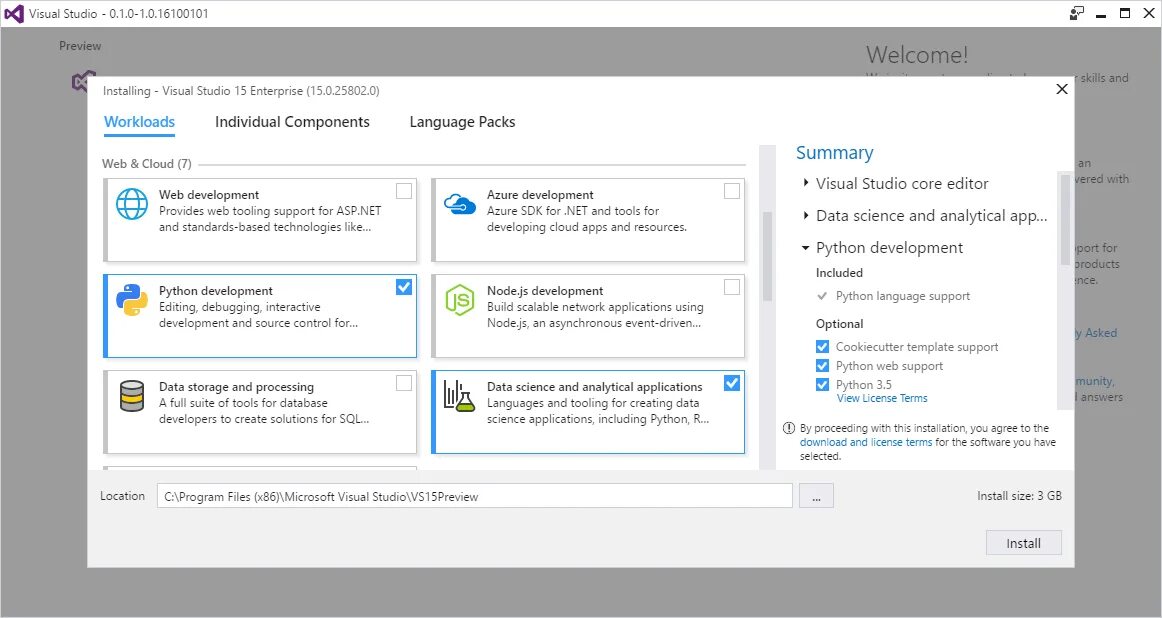The image size is (1162, 618).
Task: Click the Node.js hexagon icon
Action: [459, 300]
